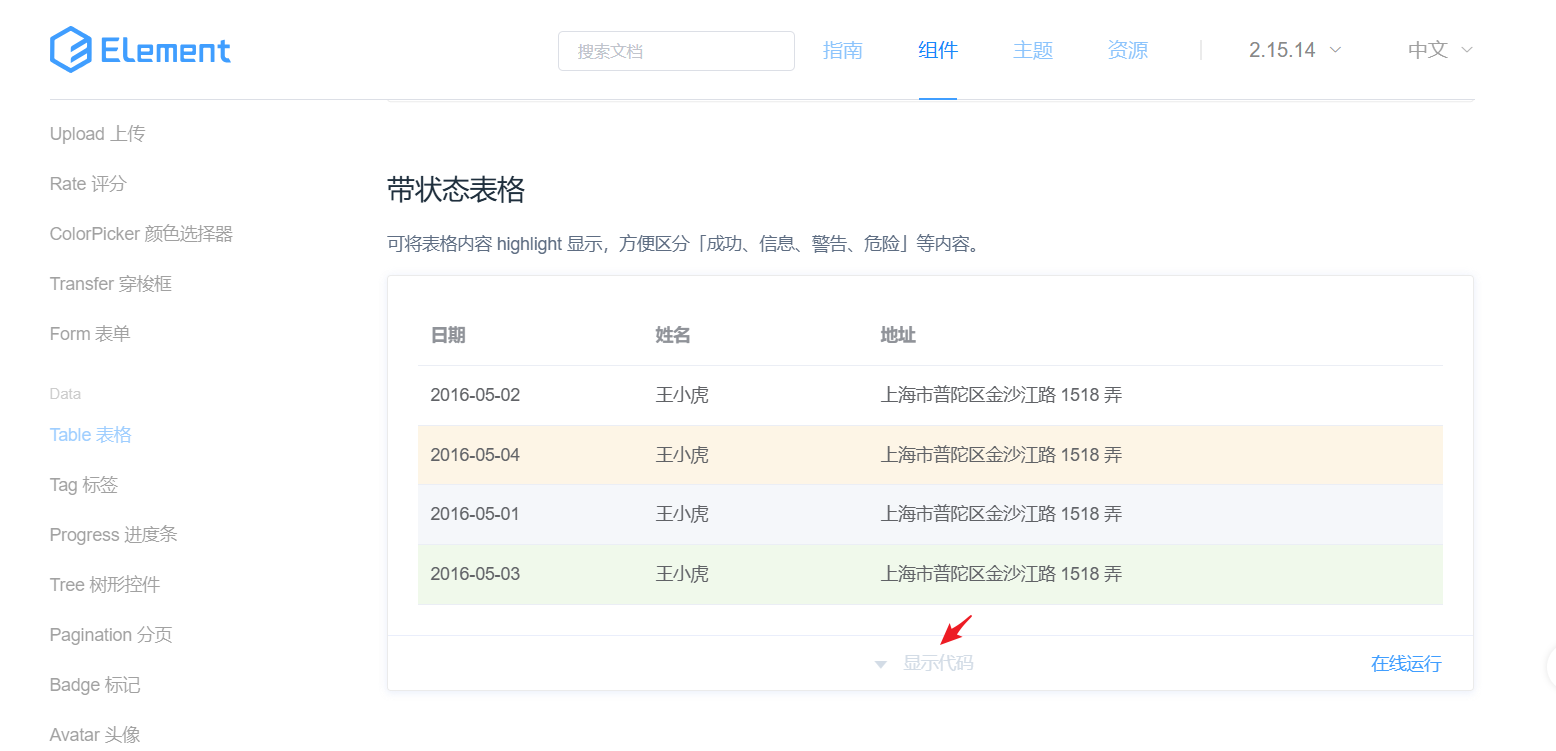Open the 主题 page

1032,49
